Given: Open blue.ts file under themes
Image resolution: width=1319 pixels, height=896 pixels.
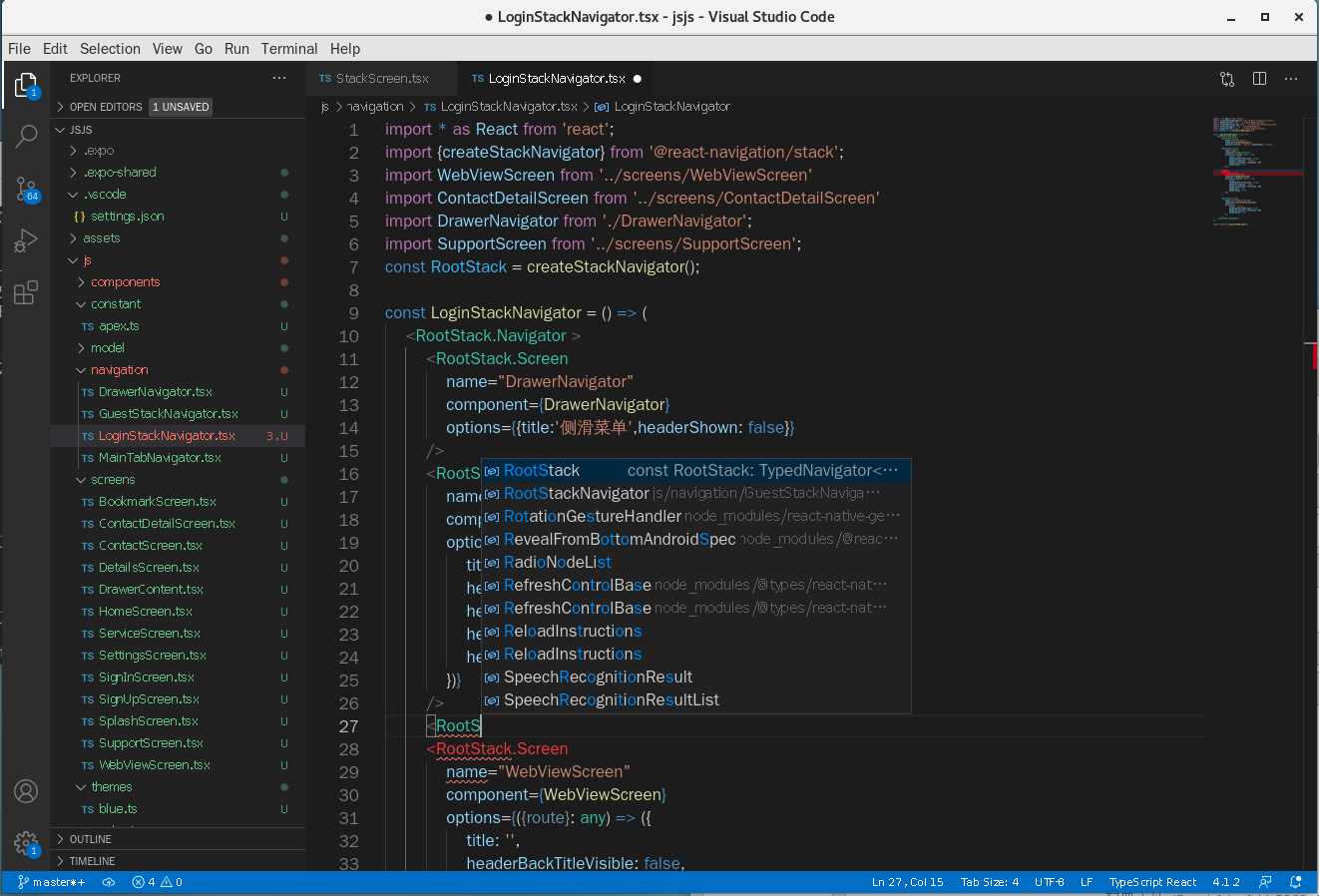Looking at the screenshot, I should point(178,809).
